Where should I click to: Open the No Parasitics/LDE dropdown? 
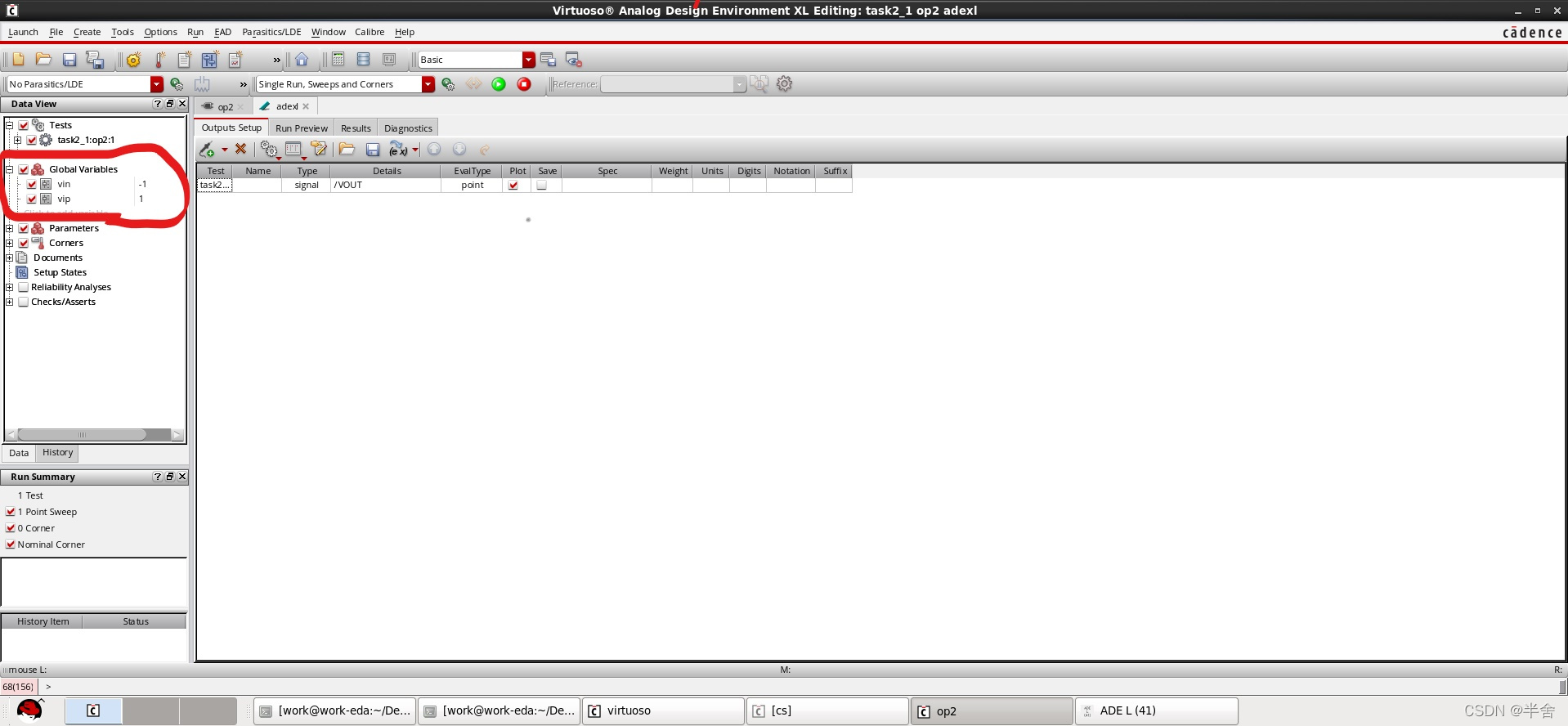(x=156, y=84)
